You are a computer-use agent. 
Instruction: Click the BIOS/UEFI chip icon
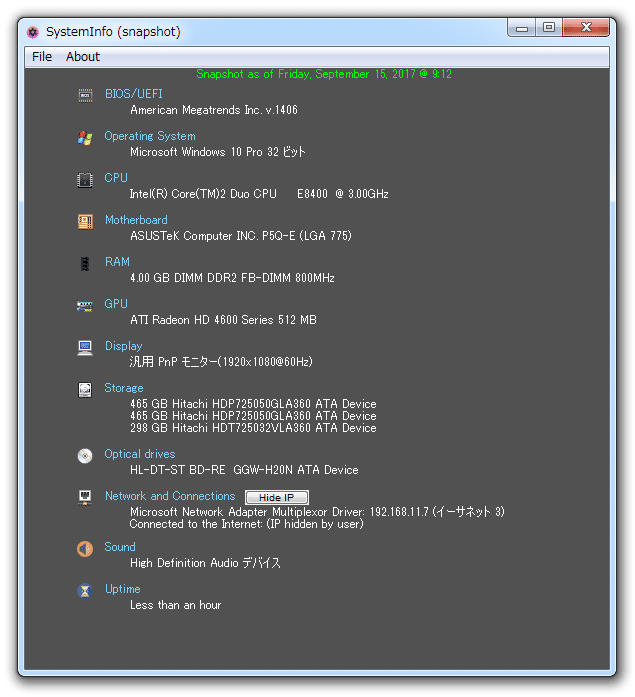pos(85,95)
